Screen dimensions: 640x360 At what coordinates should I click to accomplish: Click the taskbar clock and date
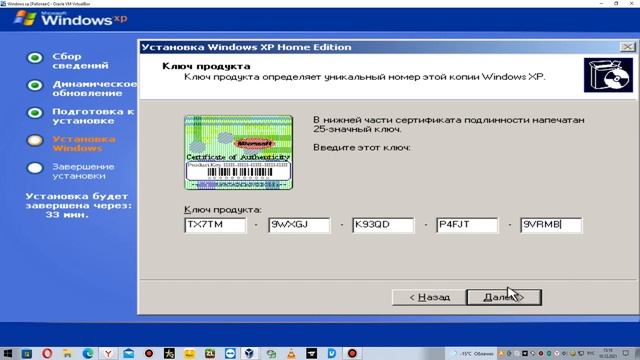pos(608,353)
